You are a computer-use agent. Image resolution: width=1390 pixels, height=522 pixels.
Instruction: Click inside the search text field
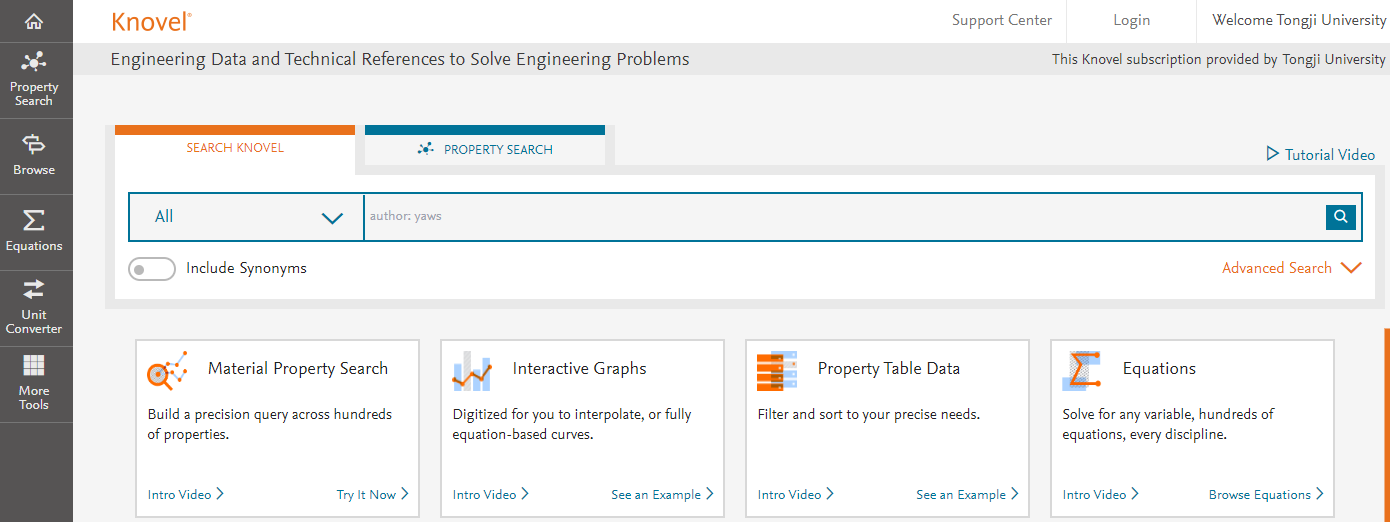click(x=840, y=216)
